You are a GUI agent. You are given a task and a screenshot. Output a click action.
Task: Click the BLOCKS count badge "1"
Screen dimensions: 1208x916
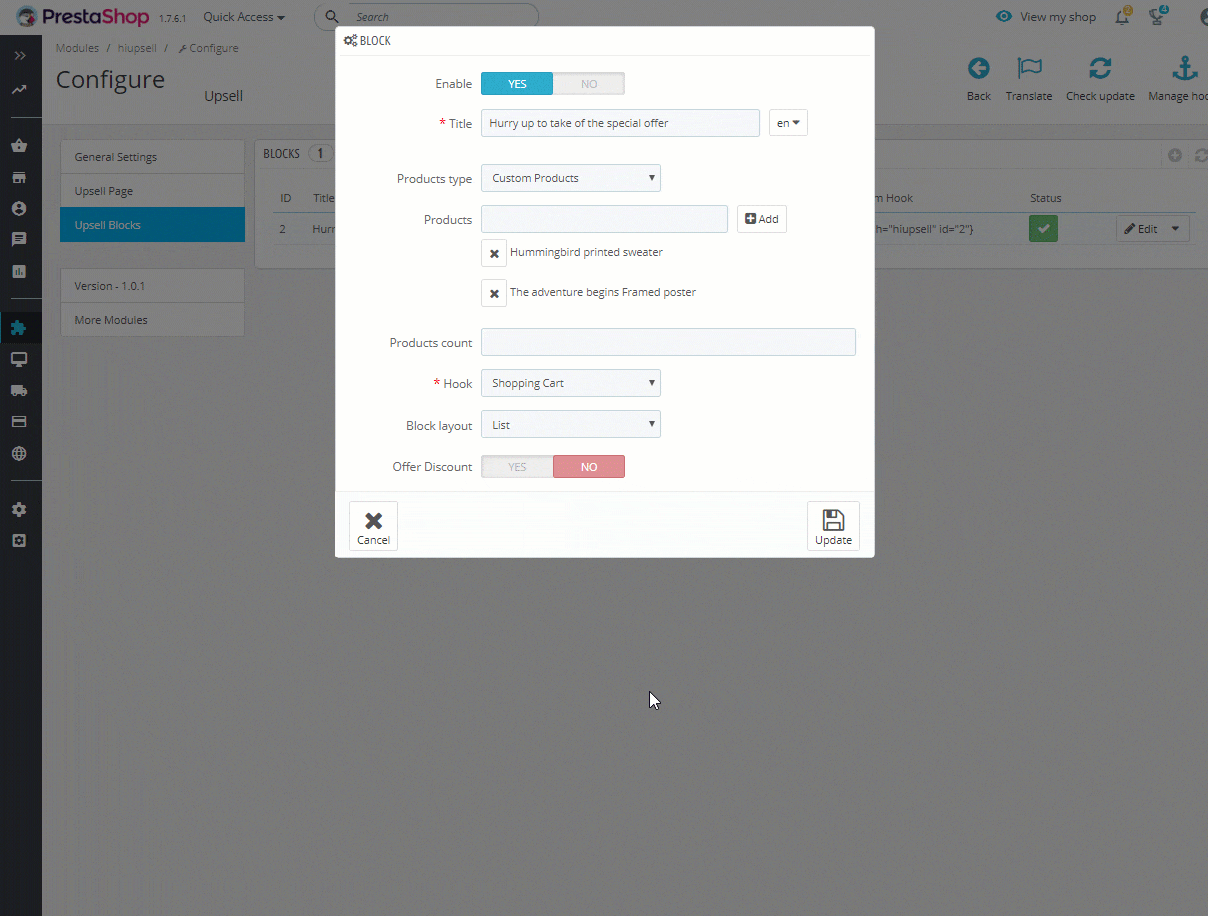[320, 154]
